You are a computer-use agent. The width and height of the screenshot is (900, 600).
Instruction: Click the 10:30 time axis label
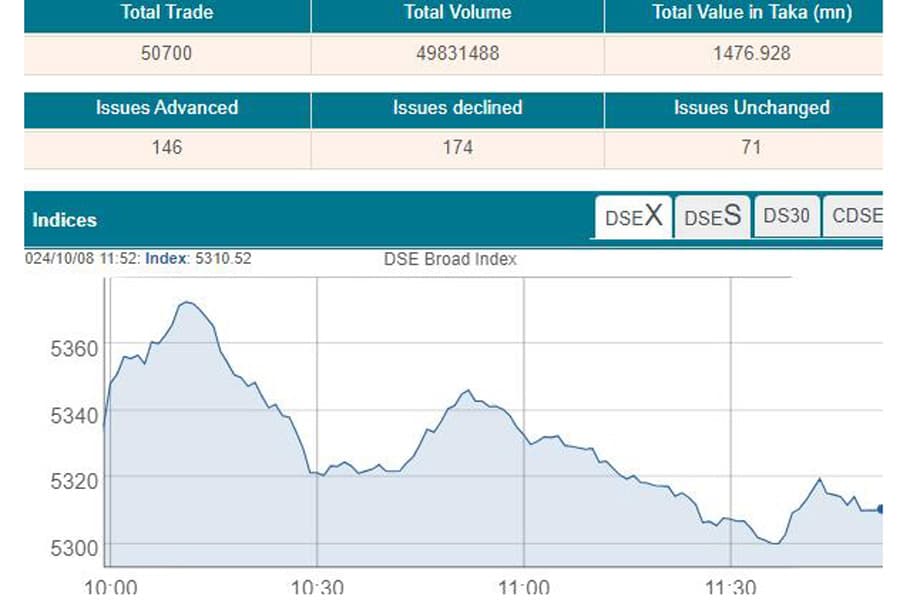pyautogui.click(x=317, y=589)
